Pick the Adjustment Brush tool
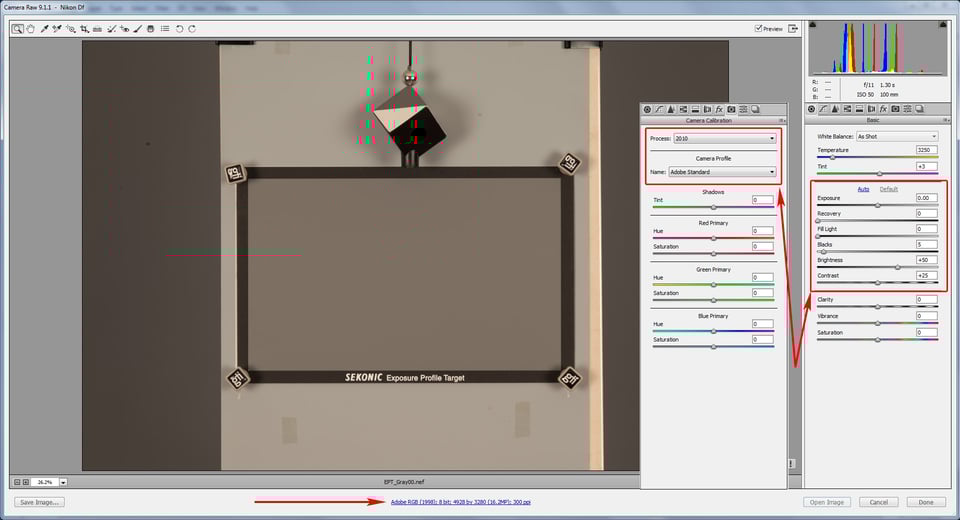 point(138,29)
